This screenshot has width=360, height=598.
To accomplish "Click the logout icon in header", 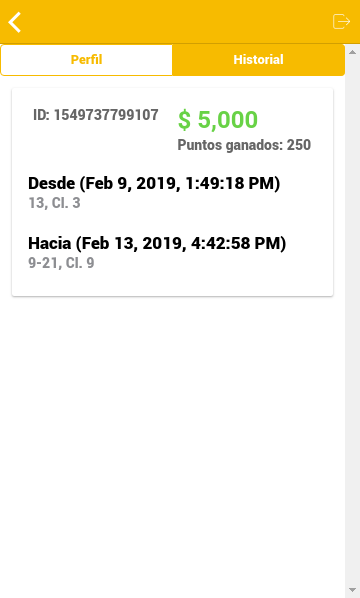I will point(341,21).
